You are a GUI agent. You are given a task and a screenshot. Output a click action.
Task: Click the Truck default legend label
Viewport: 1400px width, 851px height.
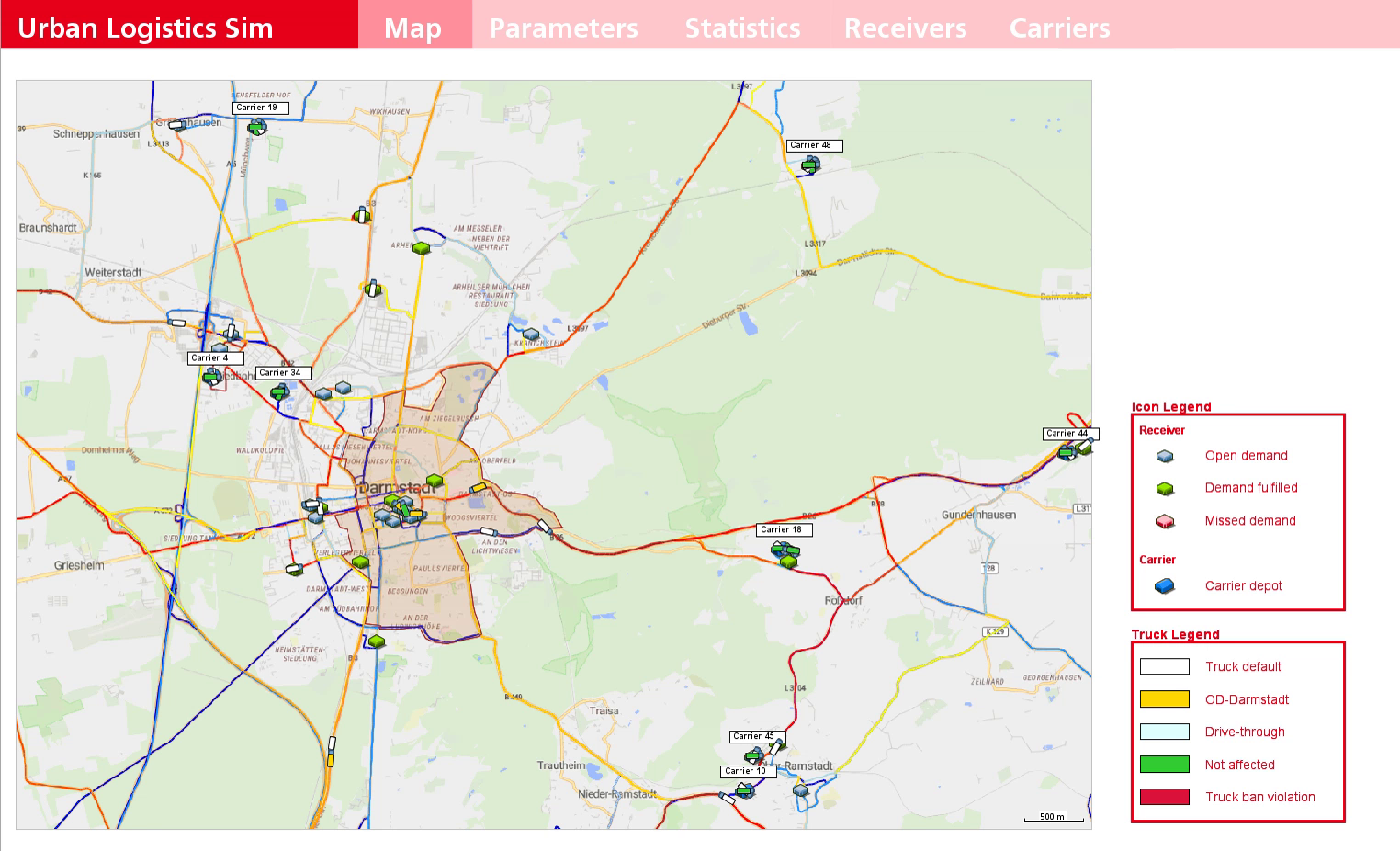pos(1243,667)
